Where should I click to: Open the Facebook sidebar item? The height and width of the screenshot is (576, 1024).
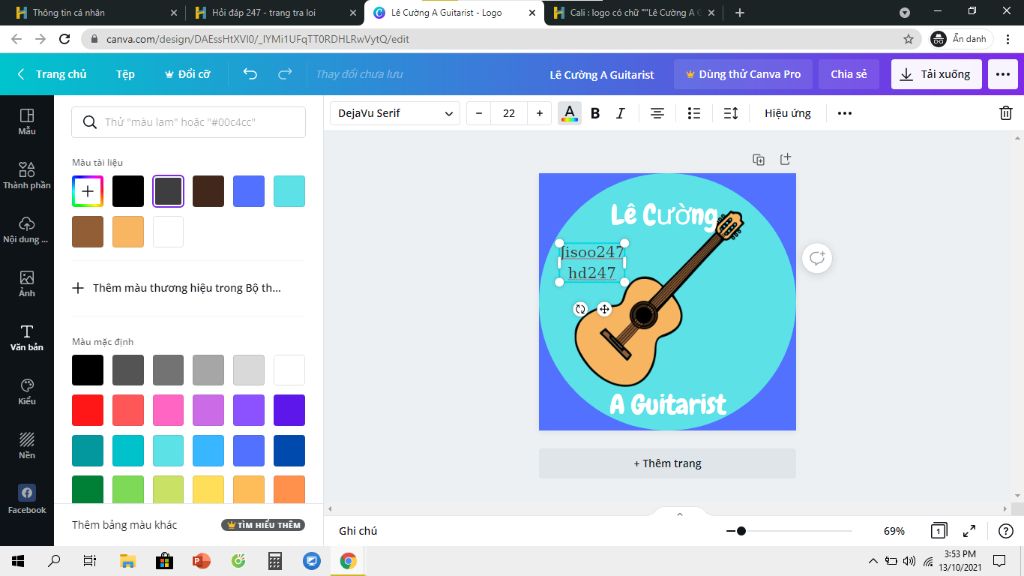[27, 500]
